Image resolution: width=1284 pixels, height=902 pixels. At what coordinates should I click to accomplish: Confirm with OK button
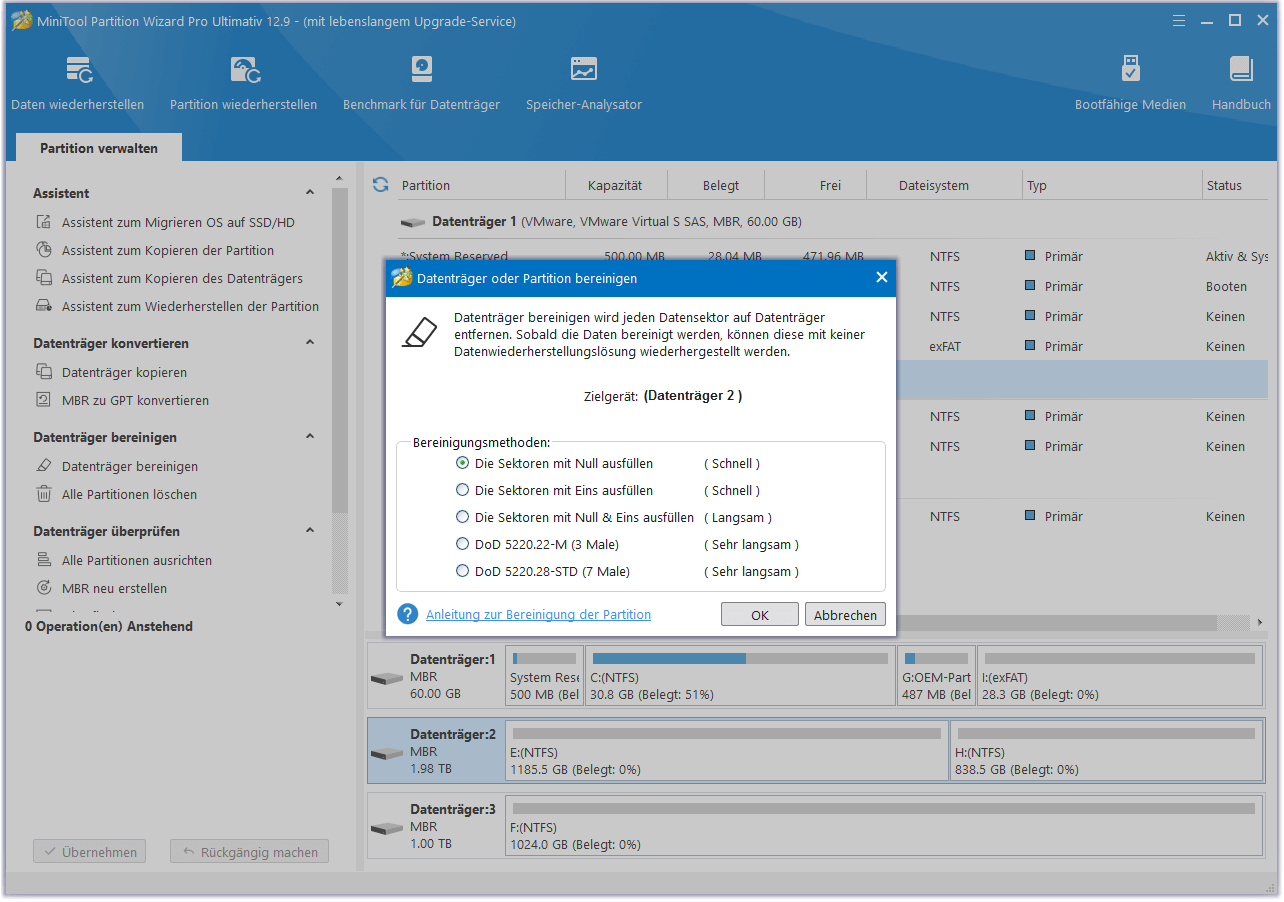point(760,615)
